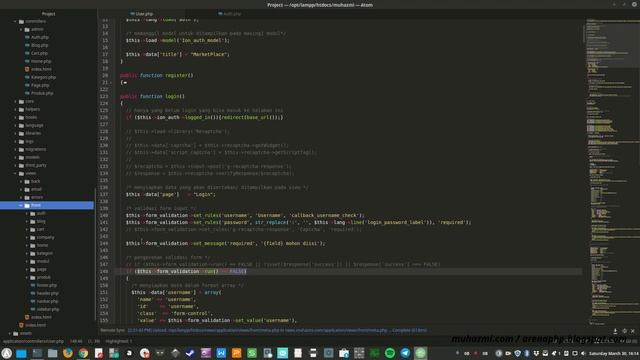Click the 'ion_auth_model' load line
This screenshot has height=360, width=640.
point(178,40)
